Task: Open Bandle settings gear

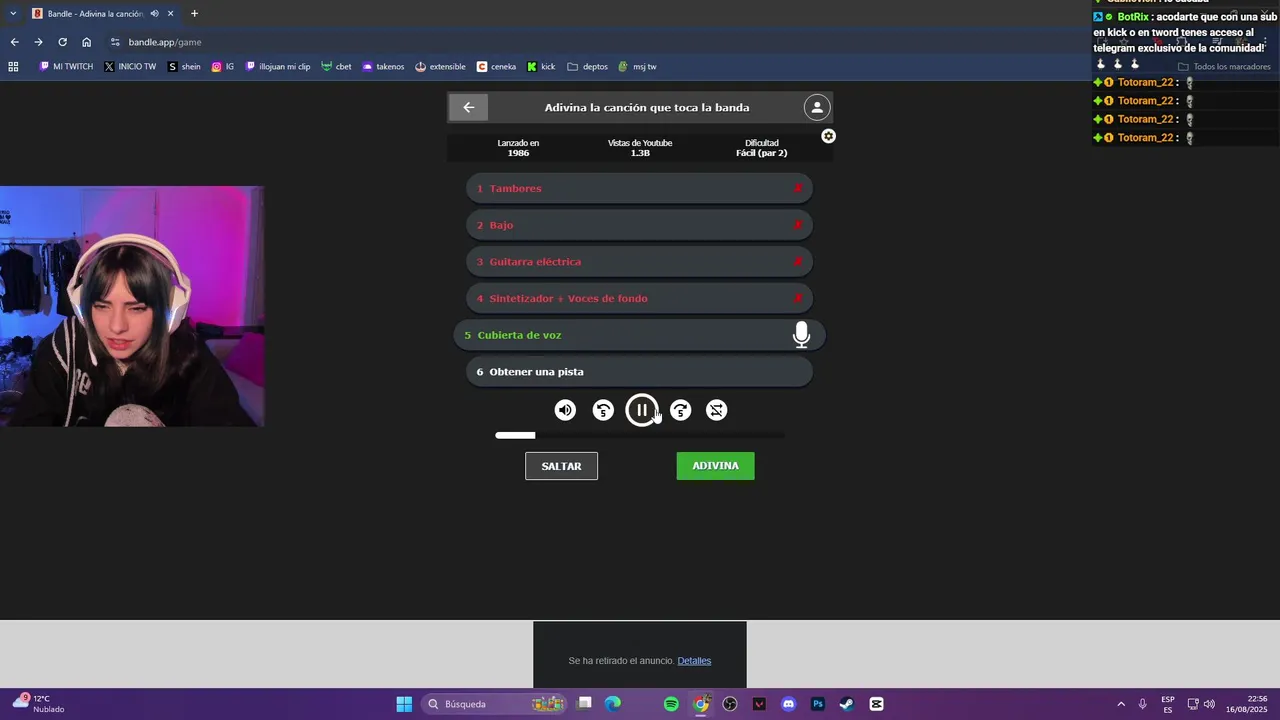Action: (x=828, y=136)
